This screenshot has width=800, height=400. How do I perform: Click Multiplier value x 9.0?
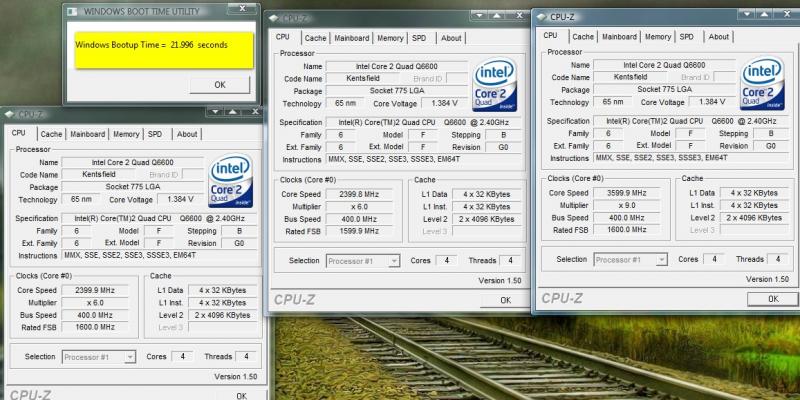tap(627, 205)
